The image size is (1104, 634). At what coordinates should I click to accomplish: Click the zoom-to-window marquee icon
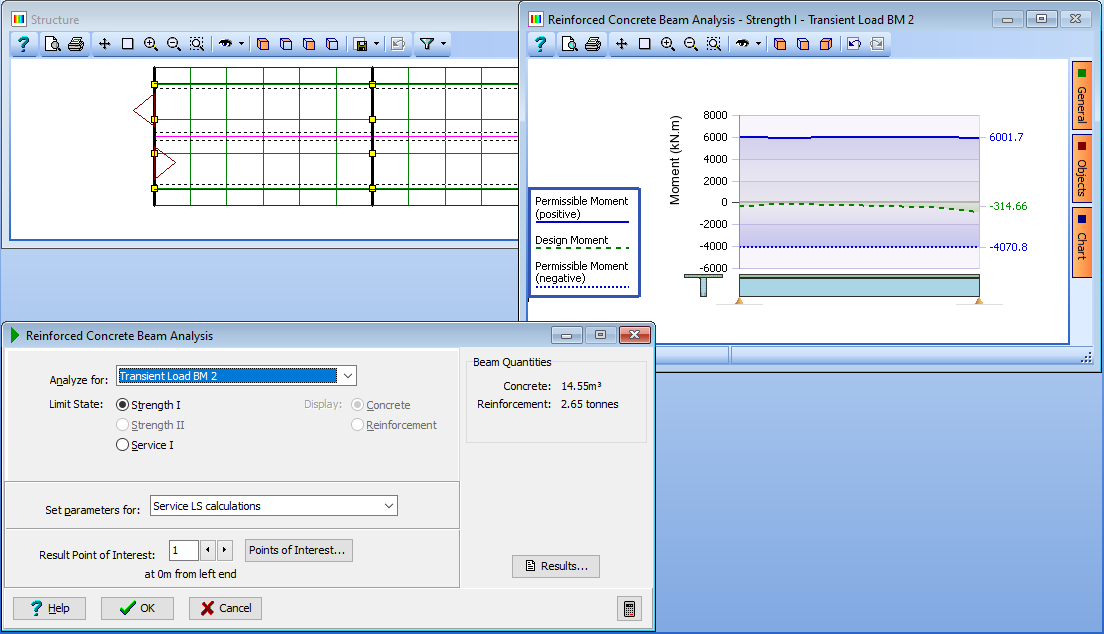coord(196,43)
